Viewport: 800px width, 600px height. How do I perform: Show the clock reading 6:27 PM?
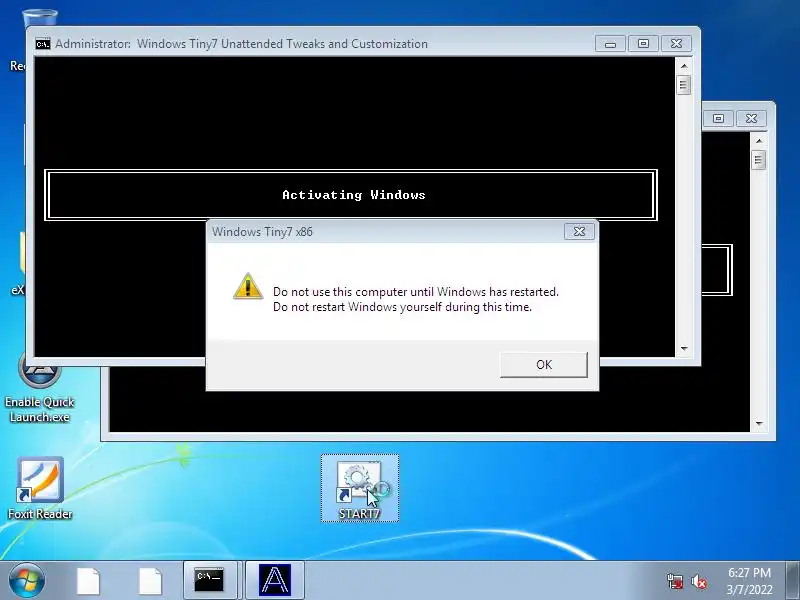tap(749, 581)
